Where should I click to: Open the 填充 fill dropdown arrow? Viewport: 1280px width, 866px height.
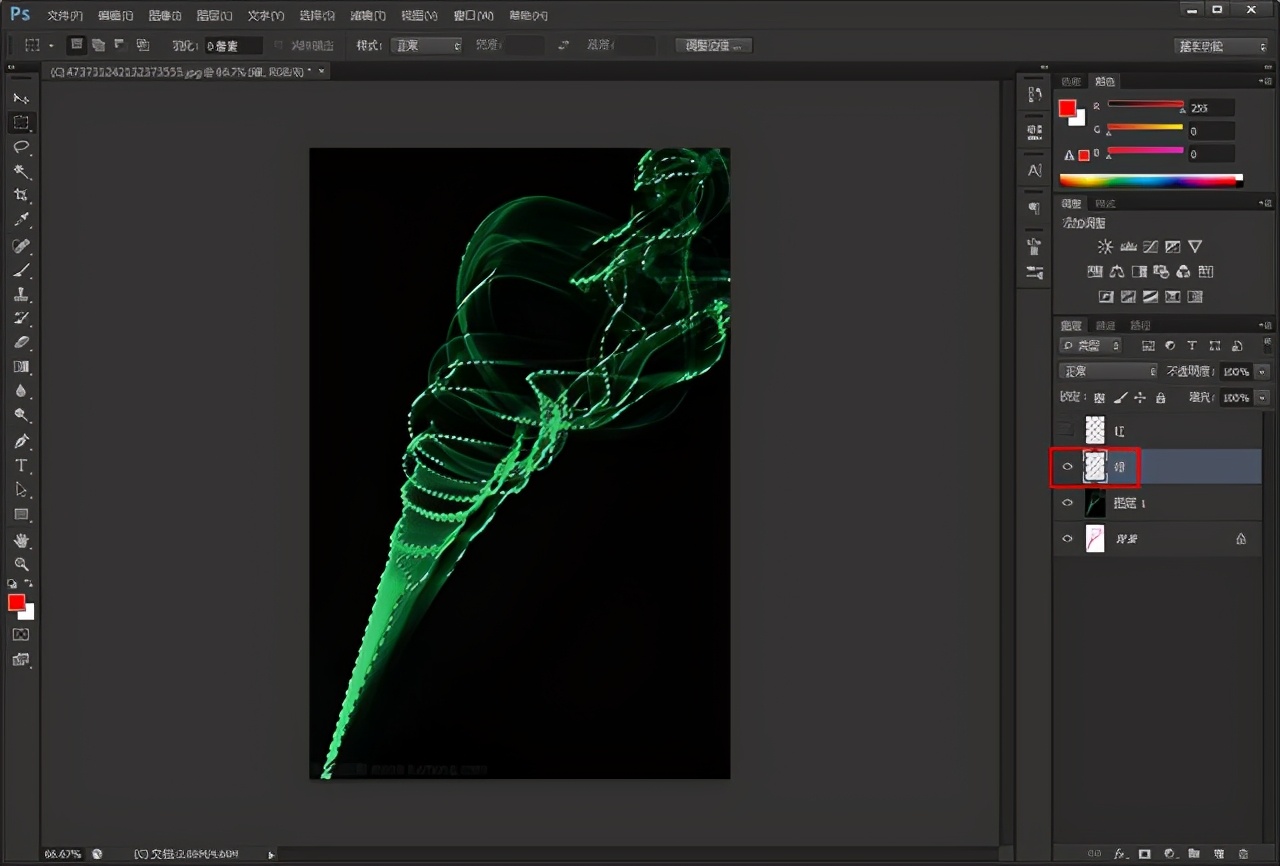pos(1262,397)
